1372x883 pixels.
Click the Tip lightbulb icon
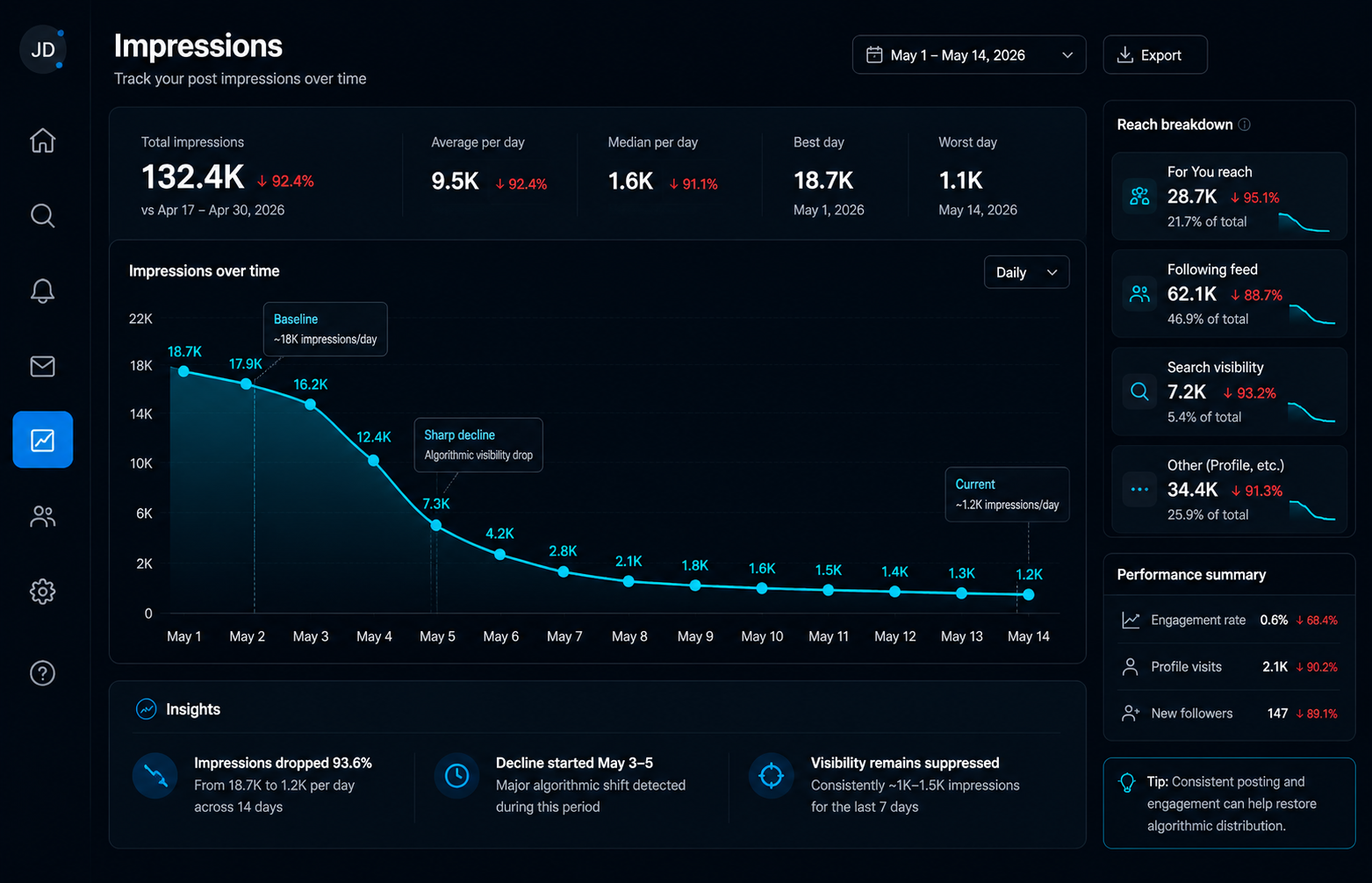point(1127,783)
